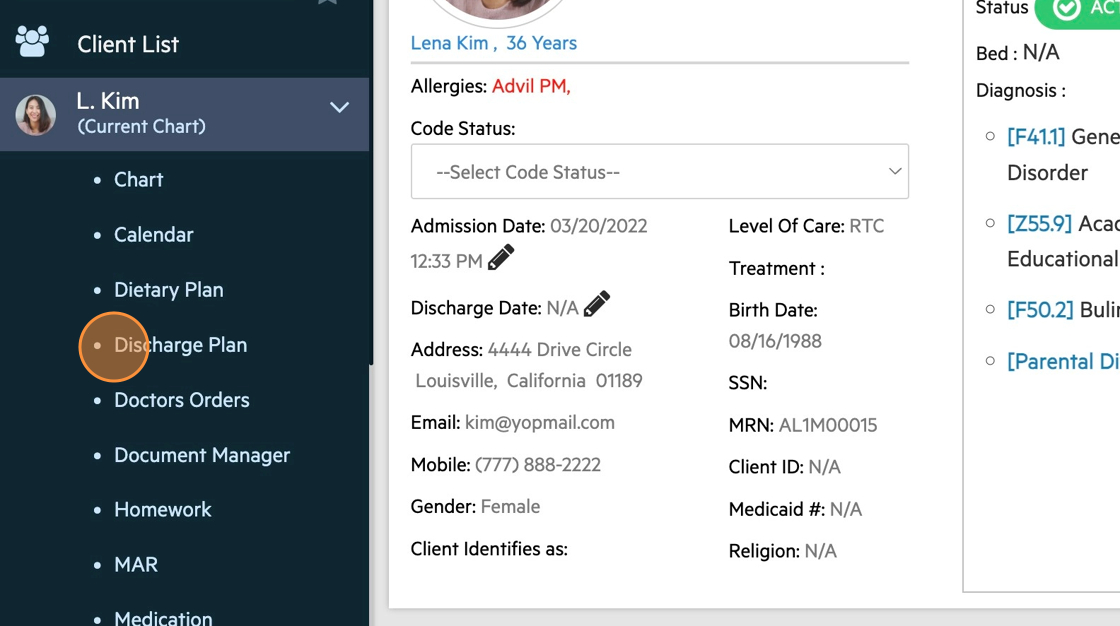The image size is (1120, 626).
Task: Open the F50.2 diagnosis link
Action: click(1040, 310)
